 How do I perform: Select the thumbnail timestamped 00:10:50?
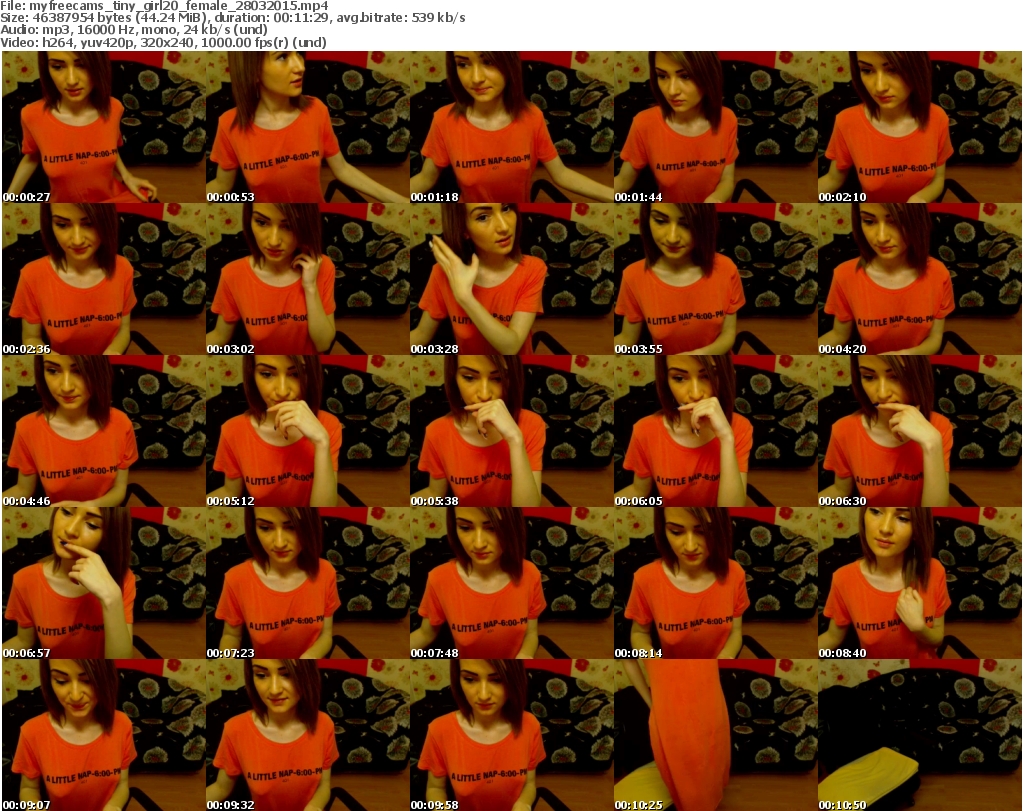click(x=920, y=735)
